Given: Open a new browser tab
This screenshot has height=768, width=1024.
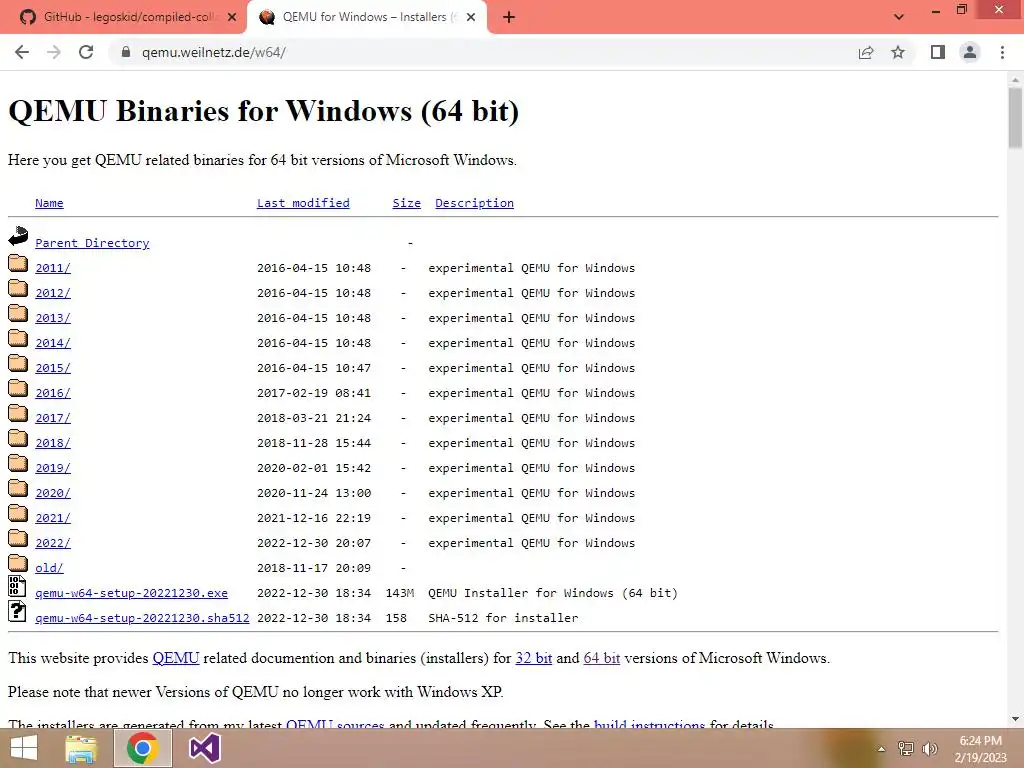Looking at the screenshot, I should tap(509, 18).
